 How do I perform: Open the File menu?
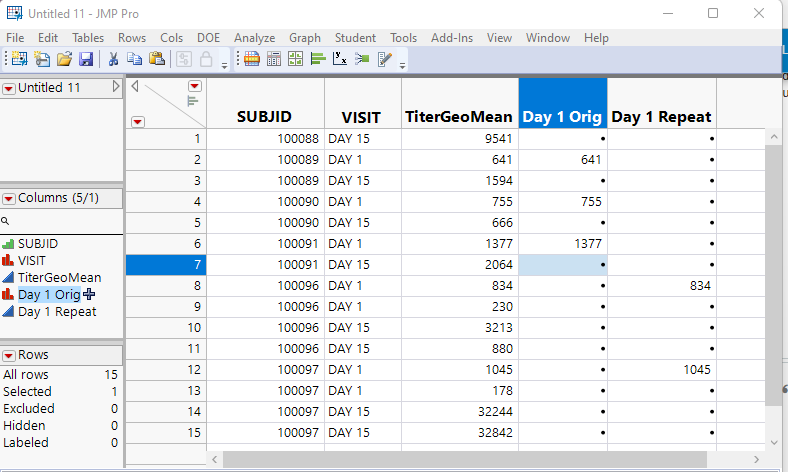(15, 38)
